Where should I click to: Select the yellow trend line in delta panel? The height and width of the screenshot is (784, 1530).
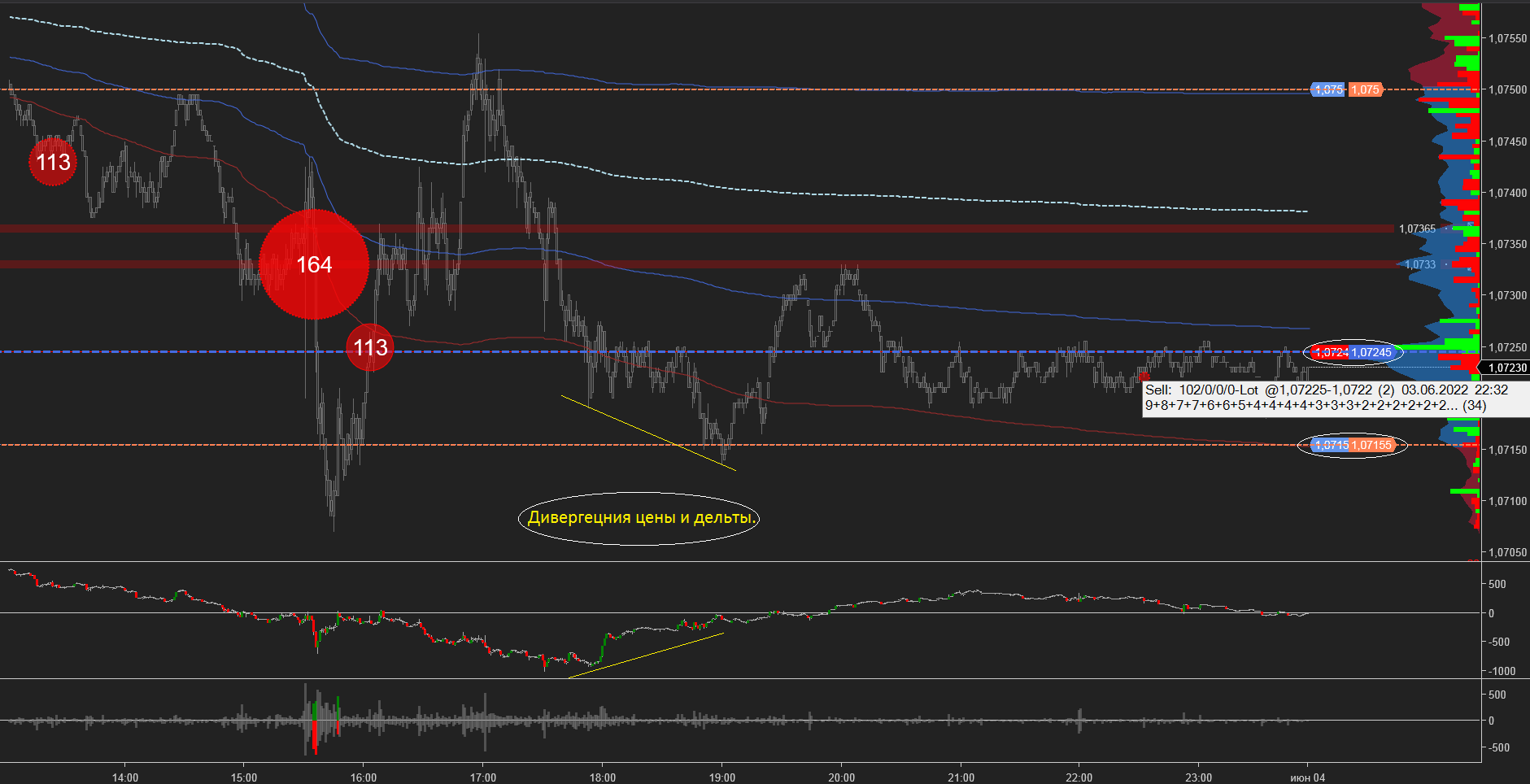(646, 655)
